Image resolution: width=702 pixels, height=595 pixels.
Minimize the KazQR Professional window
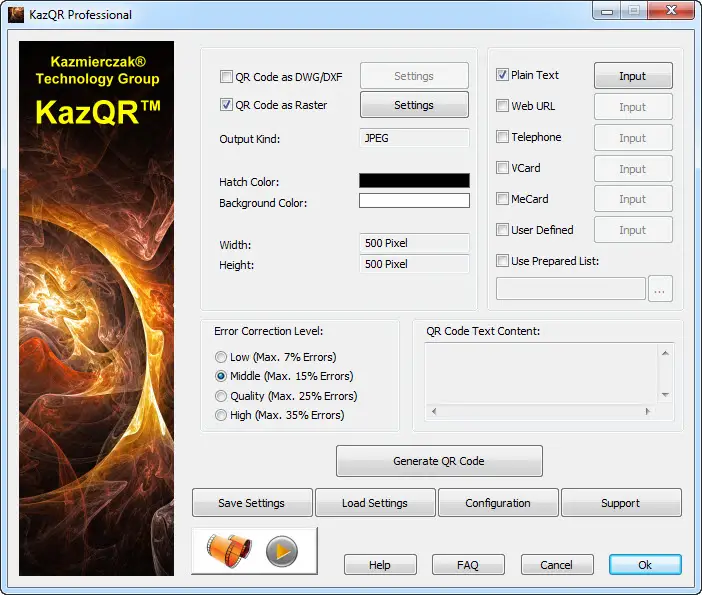[607, 11]
